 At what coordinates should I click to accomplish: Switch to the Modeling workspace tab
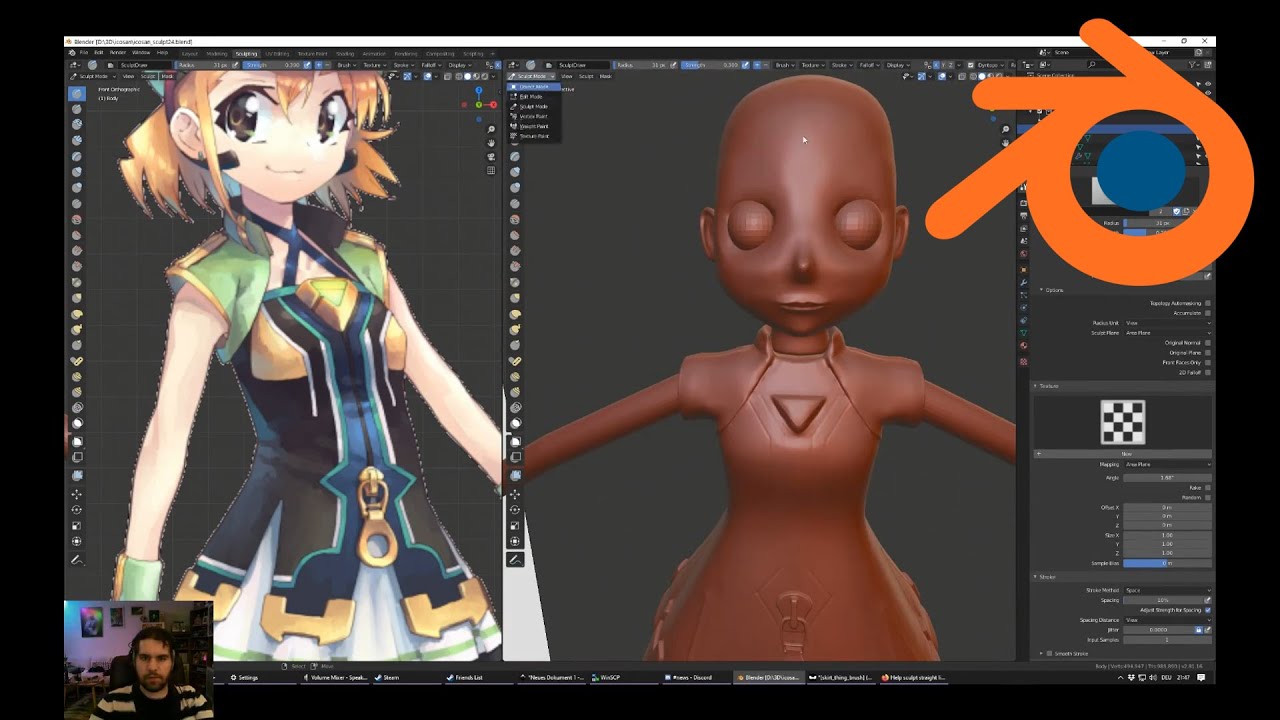(217, 54)
